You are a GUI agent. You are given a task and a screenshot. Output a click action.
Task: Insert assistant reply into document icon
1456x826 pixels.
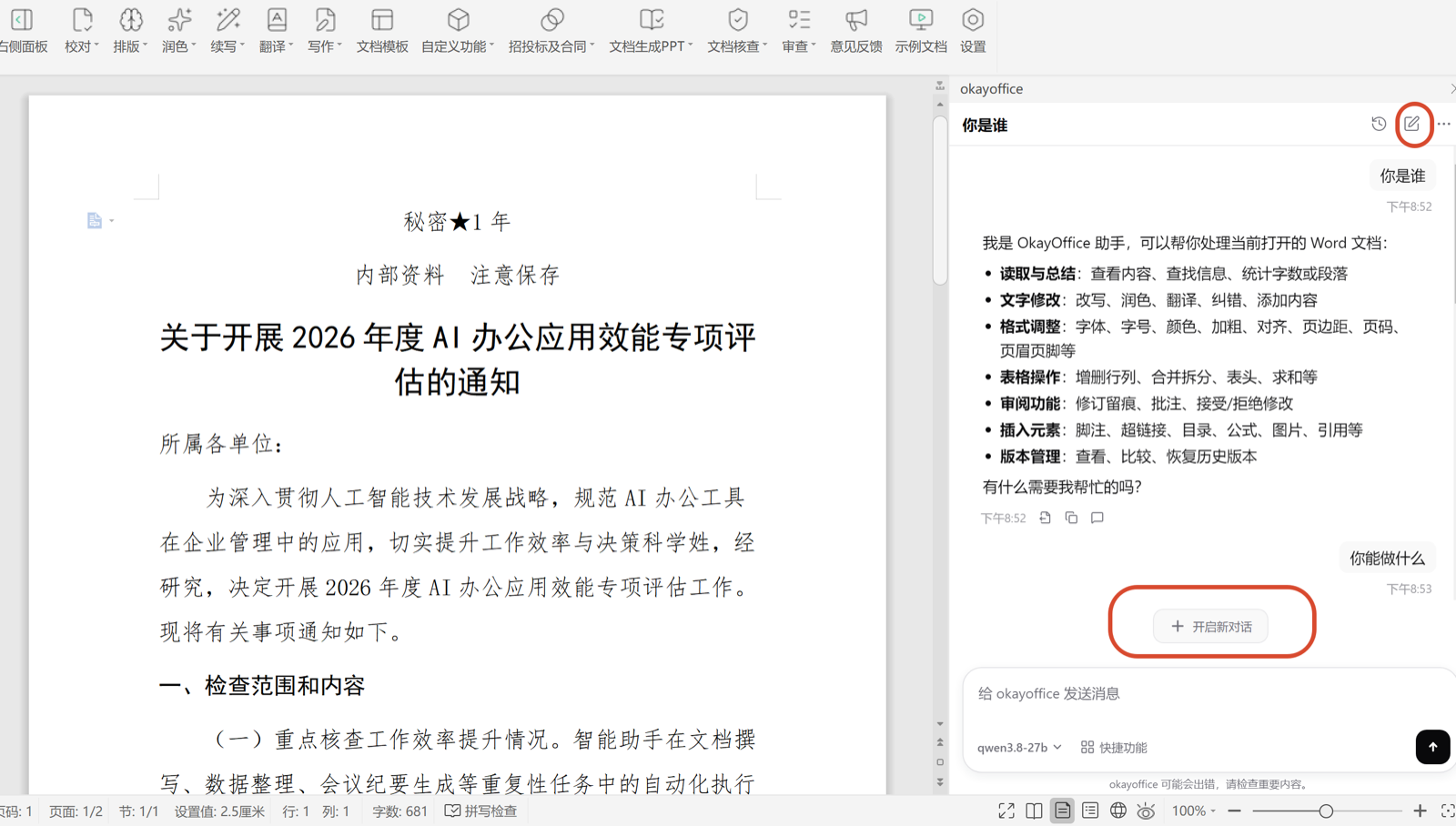(x=1045, y=518)
